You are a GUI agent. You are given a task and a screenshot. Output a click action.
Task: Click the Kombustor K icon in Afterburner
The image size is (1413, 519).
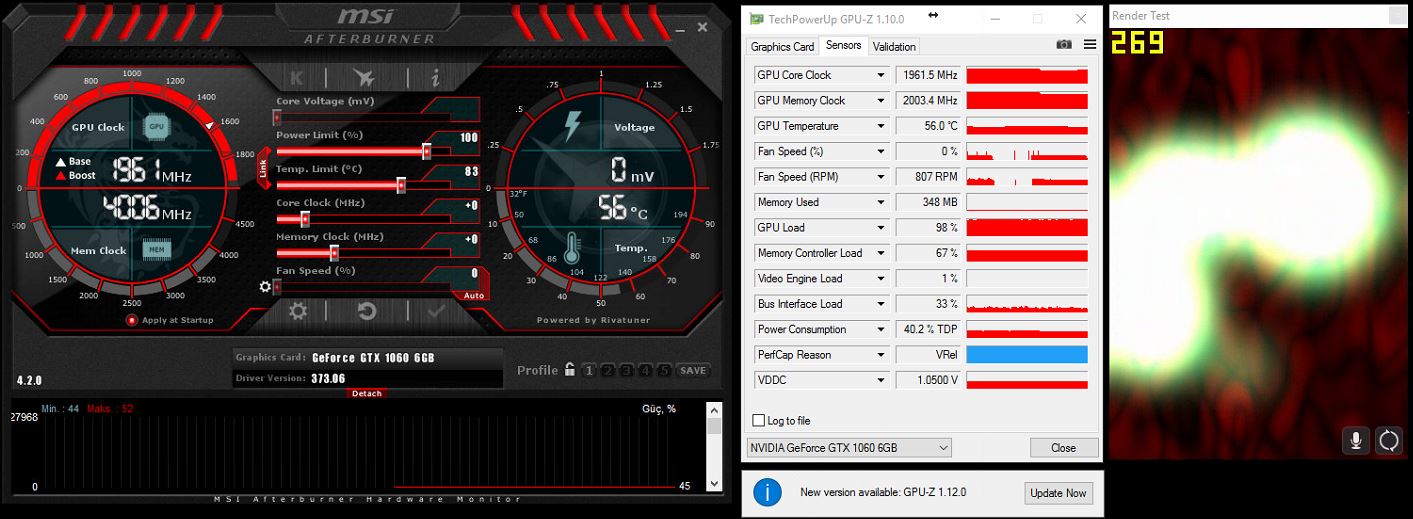(297, 78)
